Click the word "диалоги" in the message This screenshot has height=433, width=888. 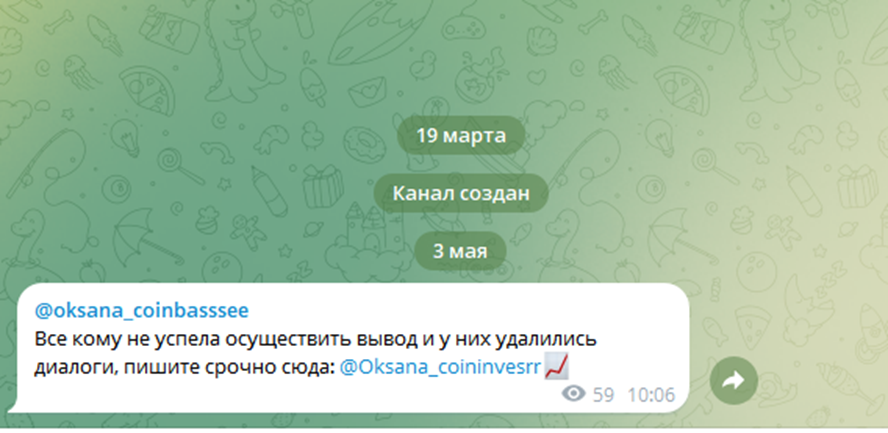pyautogui.click(x=74, y=368)
